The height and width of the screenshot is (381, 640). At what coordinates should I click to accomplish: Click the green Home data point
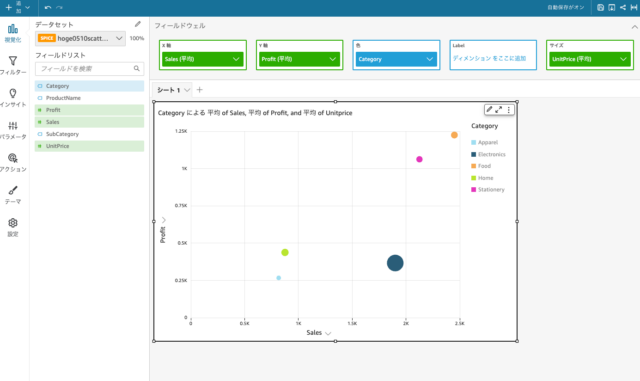click(x=285, y=252)
